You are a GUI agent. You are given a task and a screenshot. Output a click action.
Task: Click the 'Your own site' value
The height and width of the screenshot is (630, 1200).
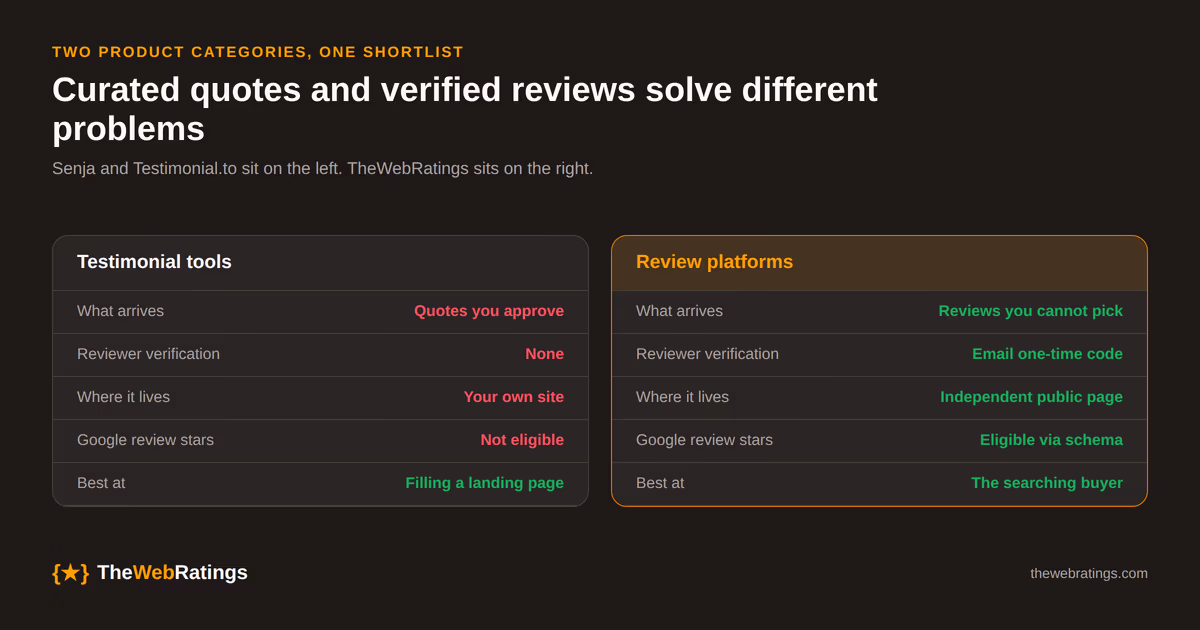(514, 397)
